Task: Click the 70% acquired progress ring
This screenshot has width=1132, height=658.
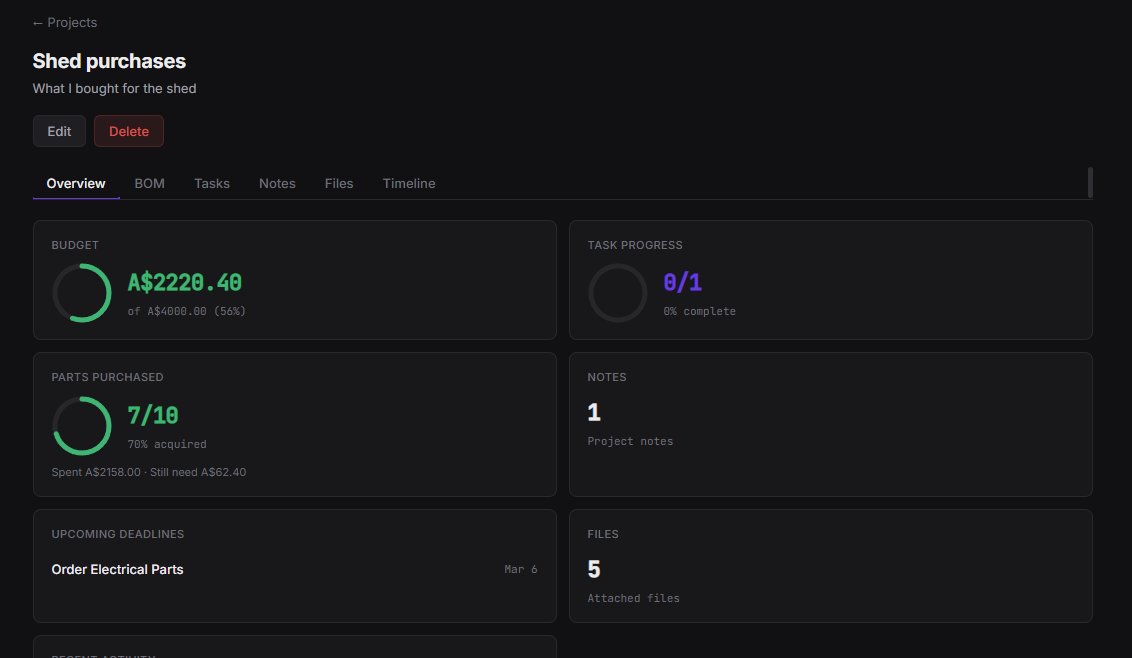Action: coord(81,424)
